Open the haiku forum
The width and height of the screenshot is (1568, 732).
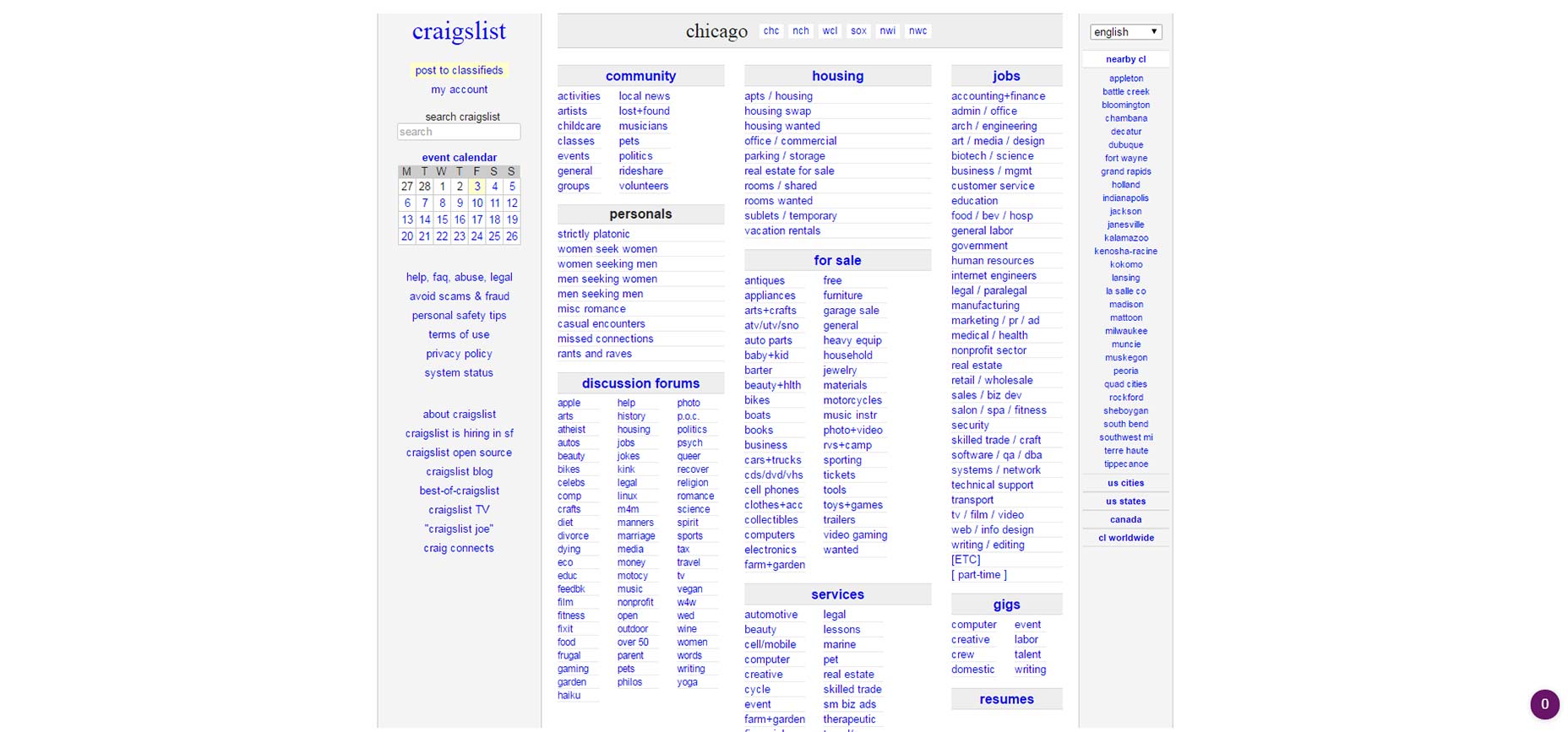[569, 696]
